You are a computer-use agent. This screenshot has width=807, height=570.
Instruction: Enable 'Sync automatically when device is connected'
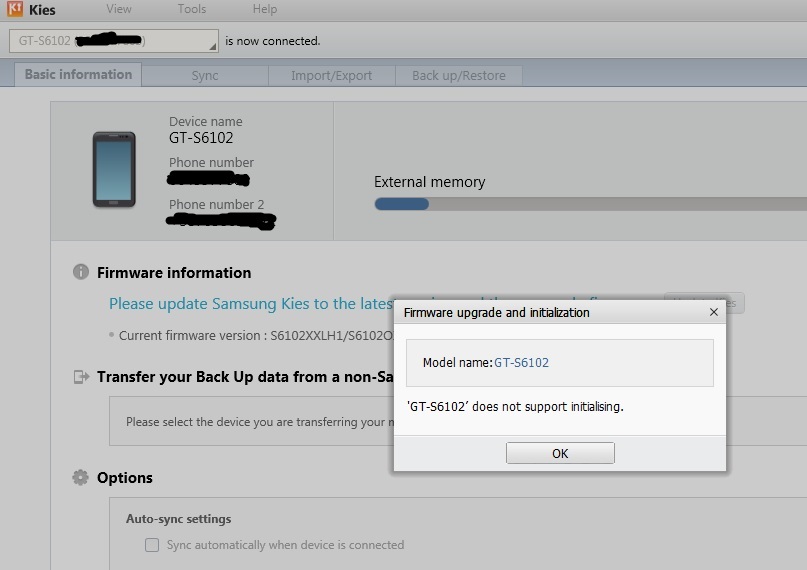point(152,545)
